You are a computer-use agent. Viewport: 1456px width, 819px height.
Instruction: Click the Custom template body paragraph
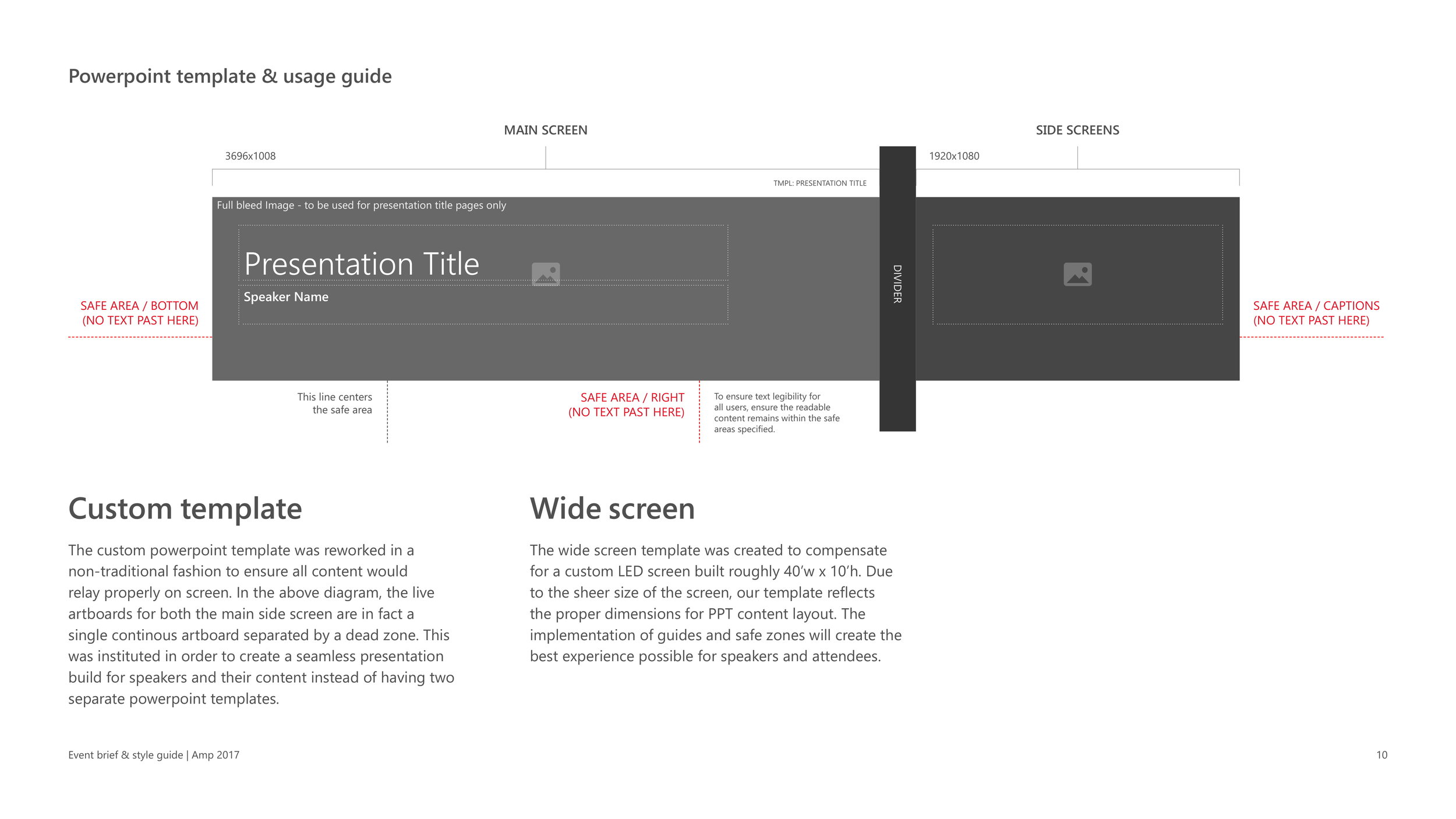point(261,624)
